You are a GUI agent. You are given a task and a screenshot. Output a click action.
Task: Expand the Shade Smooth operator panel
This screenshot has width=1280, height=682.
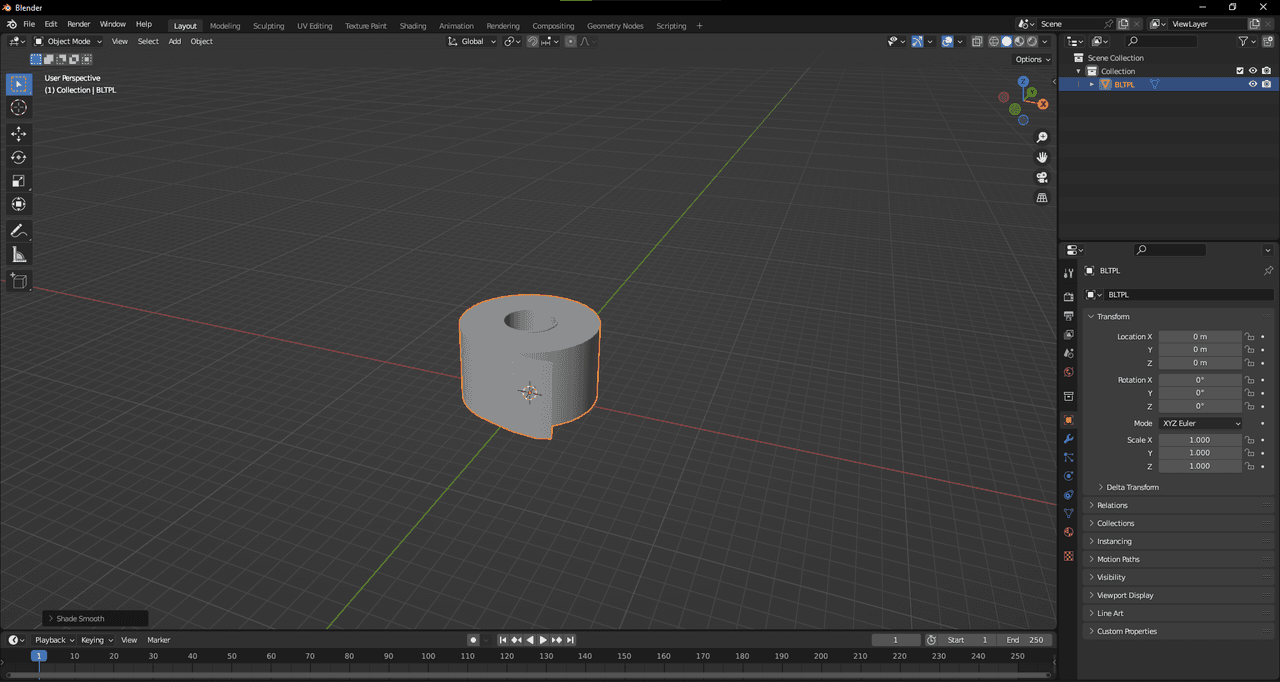point(80,619)
